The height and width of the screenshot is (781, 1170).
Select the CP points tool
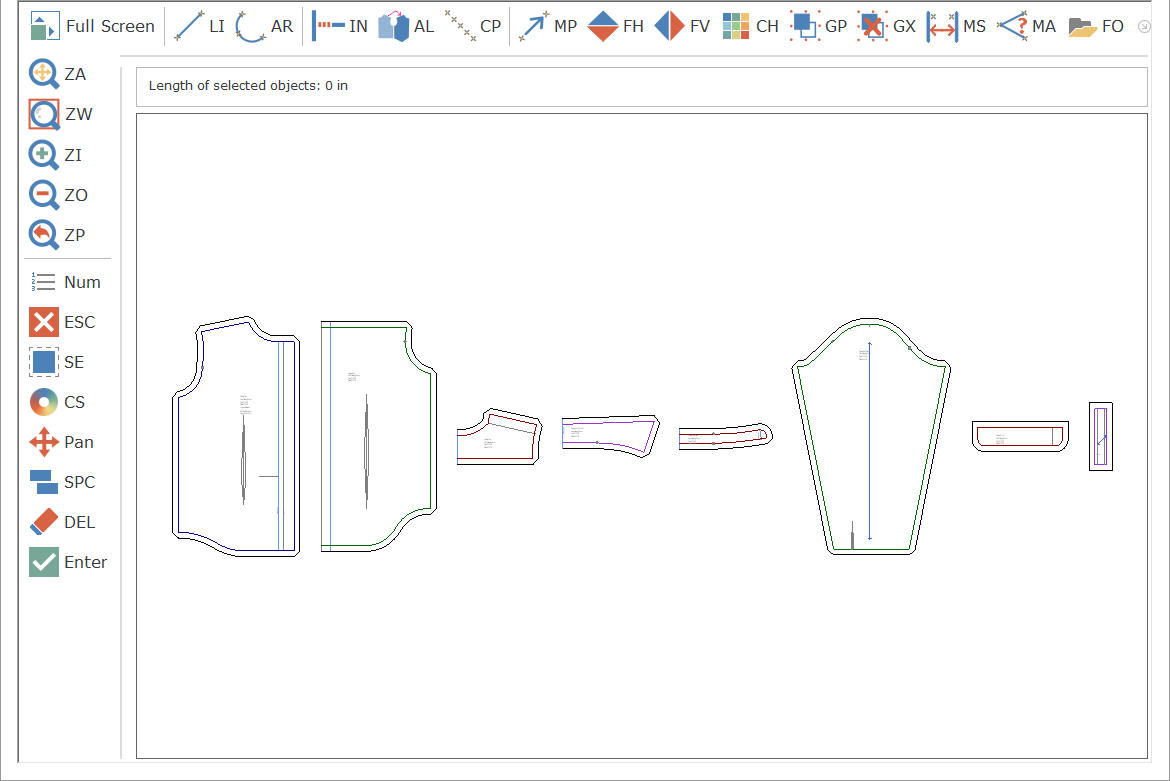[x=473, y=27]
